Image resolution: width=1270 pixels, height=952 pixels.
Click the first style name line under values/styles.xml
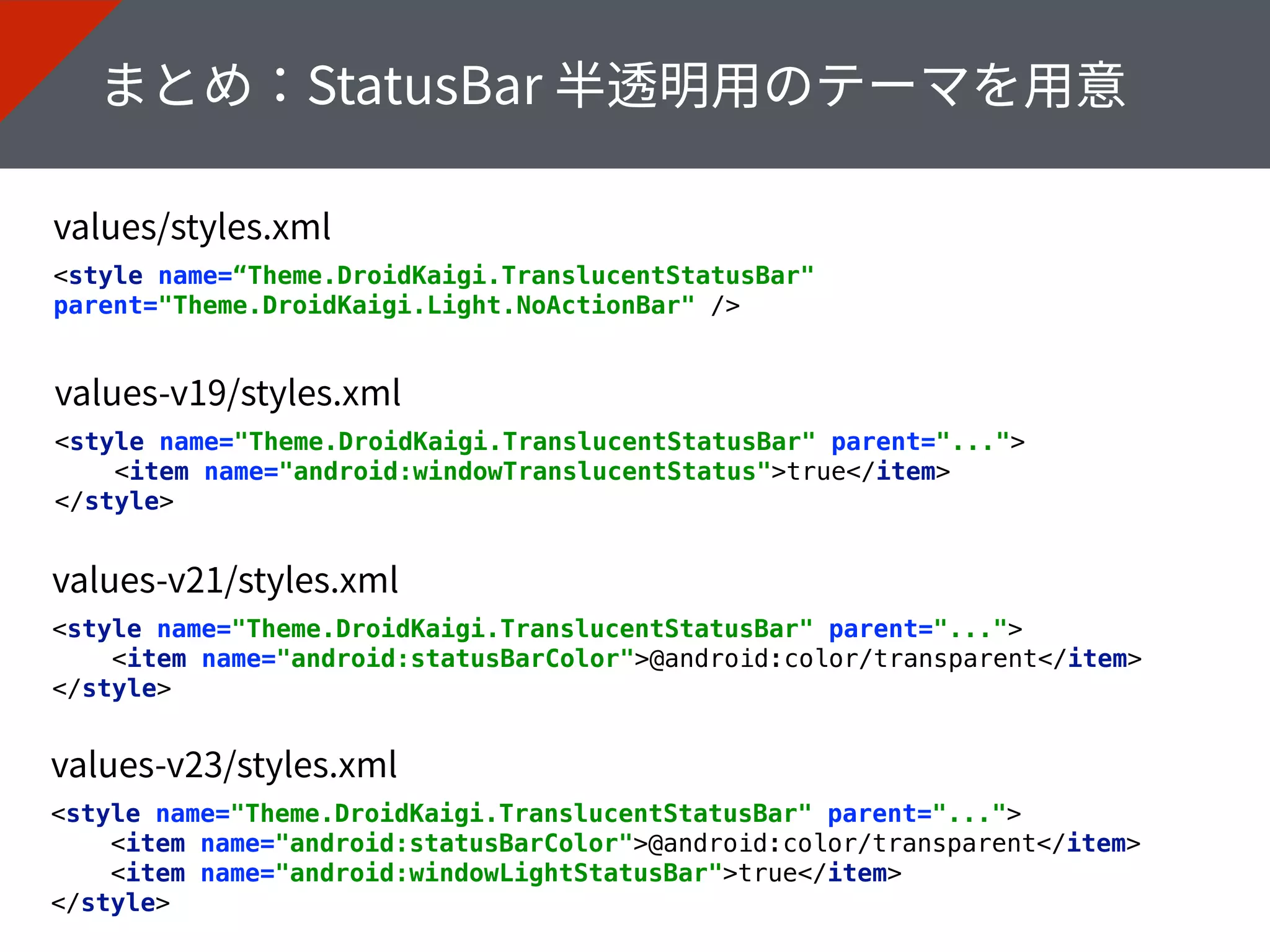[x=433, y=276]
